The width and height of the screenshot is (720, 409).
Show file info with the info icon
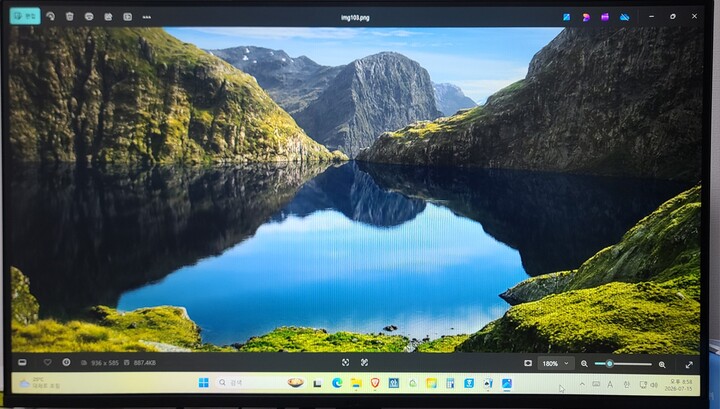[66, 362]
